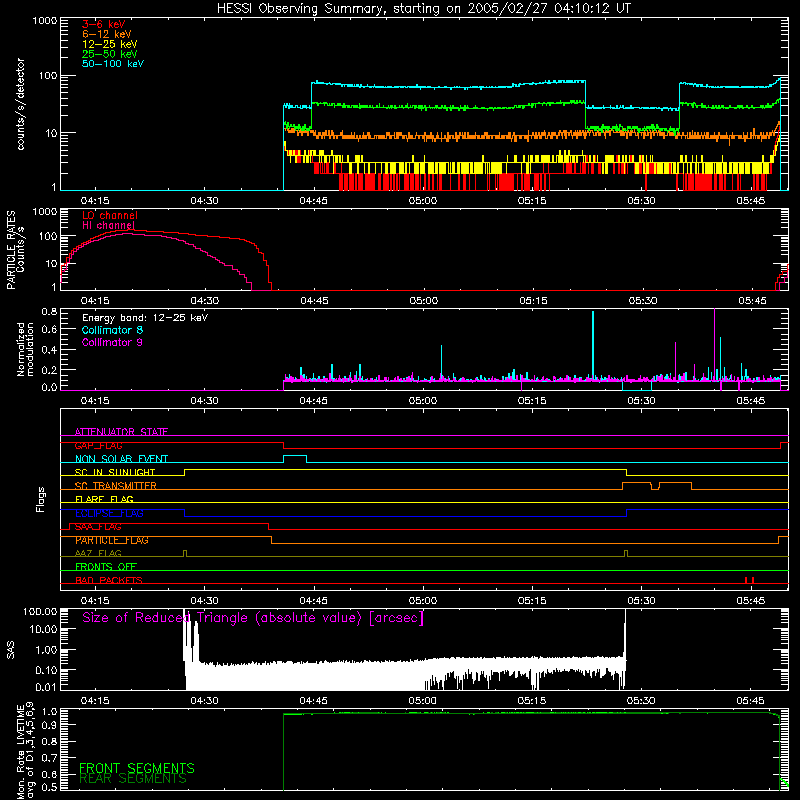Click the ECLIPSE_FLAG label
Image resolution: width=800 pixels, height=800 pixels.
point(109,513)
